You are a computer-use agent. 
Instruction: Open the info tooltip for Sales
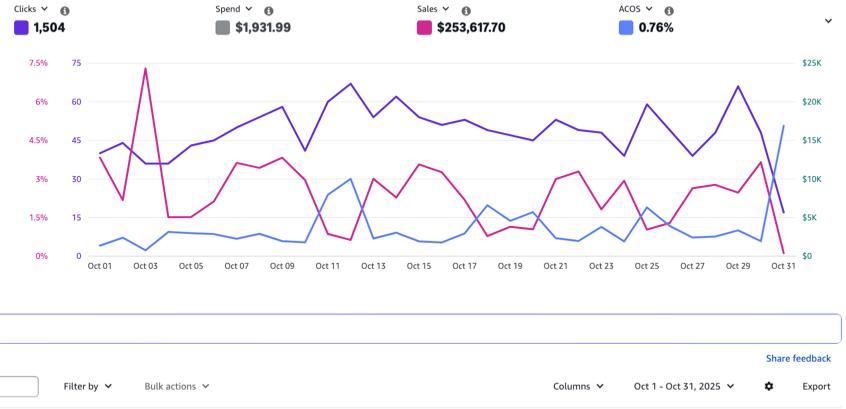point(466,10)
